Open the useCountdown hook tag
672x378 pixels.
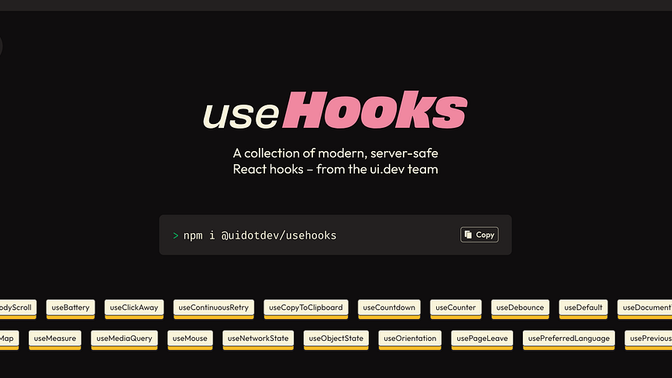389,309
